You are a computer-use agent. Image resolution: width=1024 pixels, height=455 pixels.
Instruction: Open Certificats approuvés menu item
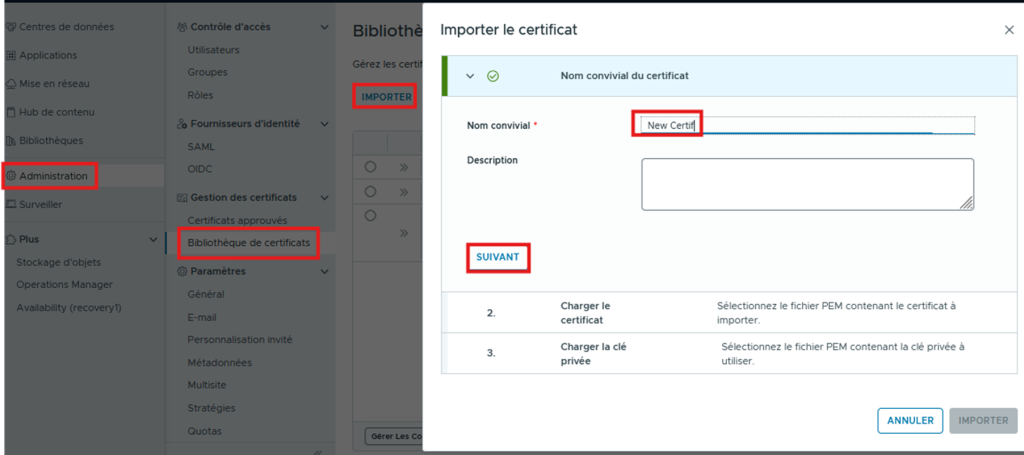click(x=237, y=220)
